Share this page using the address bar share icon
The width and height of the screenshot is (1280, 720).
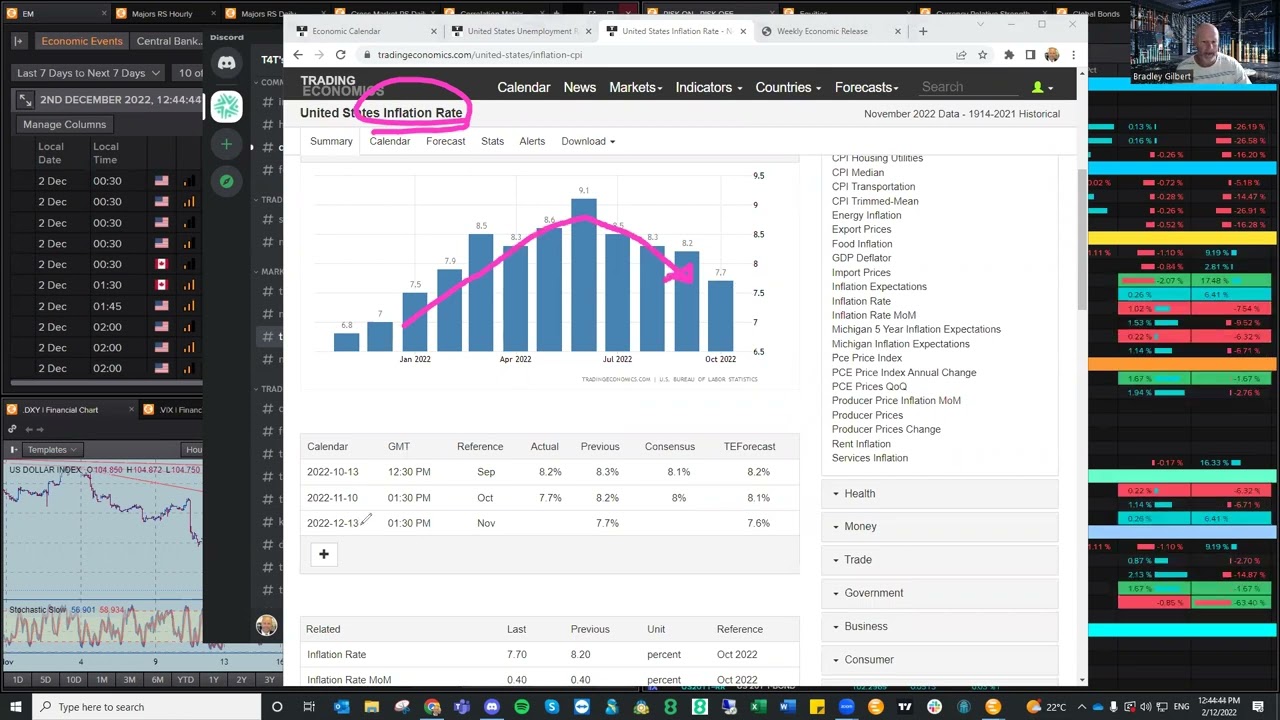(961, 55)
